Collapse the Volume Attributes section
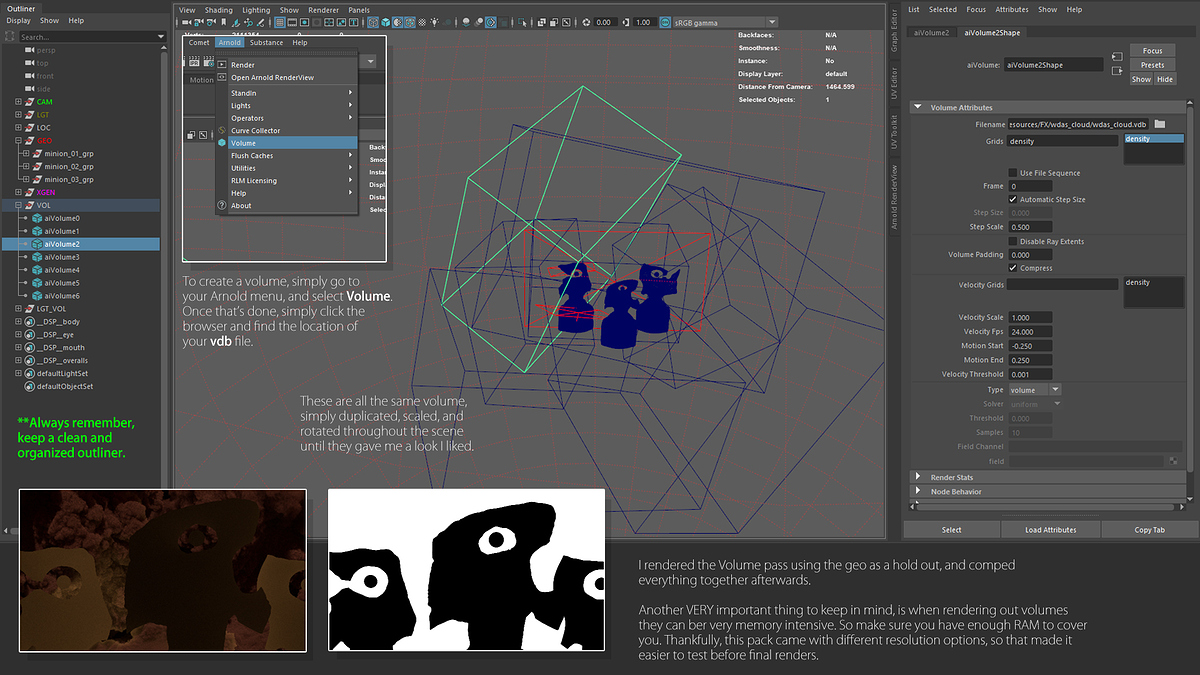This screenshot has height=675, width=1200. [x=917, y=107]
